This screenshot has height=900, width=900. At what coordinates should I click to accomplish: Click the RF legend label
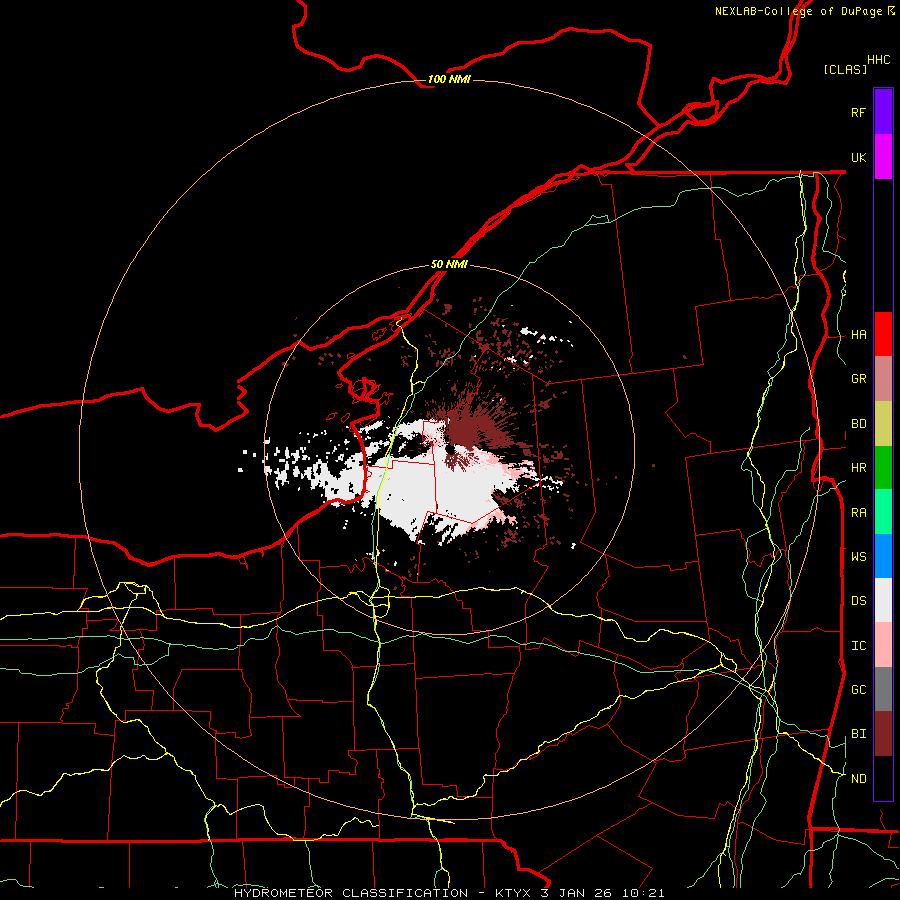[859, 112]
